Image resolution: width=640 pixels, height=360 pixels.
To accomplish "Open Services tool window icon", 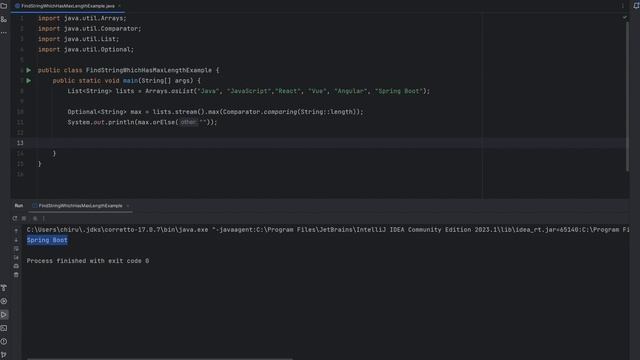I will coord(4,301).
